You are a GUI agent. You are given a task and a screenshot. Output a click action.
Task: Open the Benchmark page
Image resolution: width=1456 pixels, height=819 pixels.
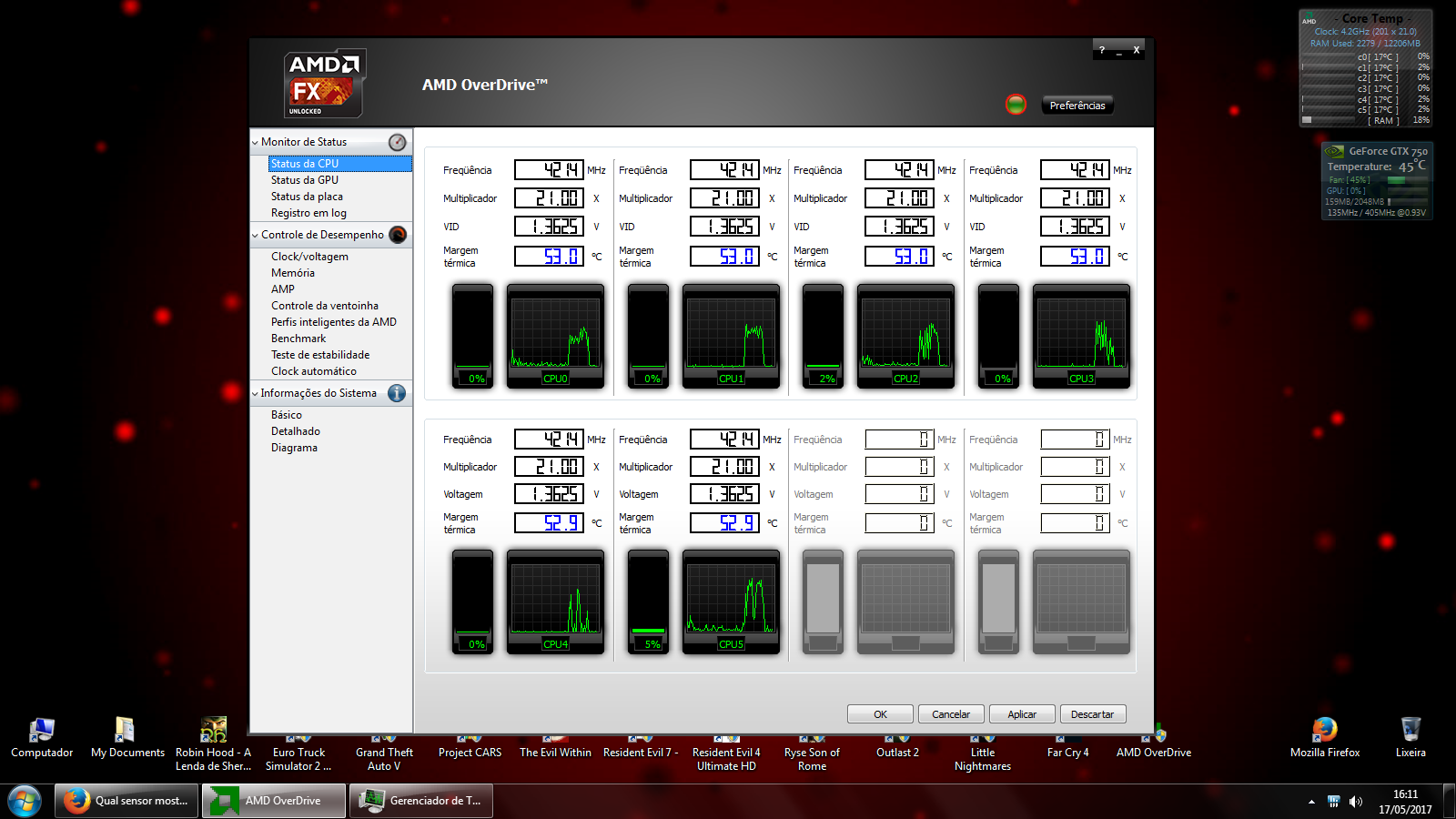(x=298, y=339)
